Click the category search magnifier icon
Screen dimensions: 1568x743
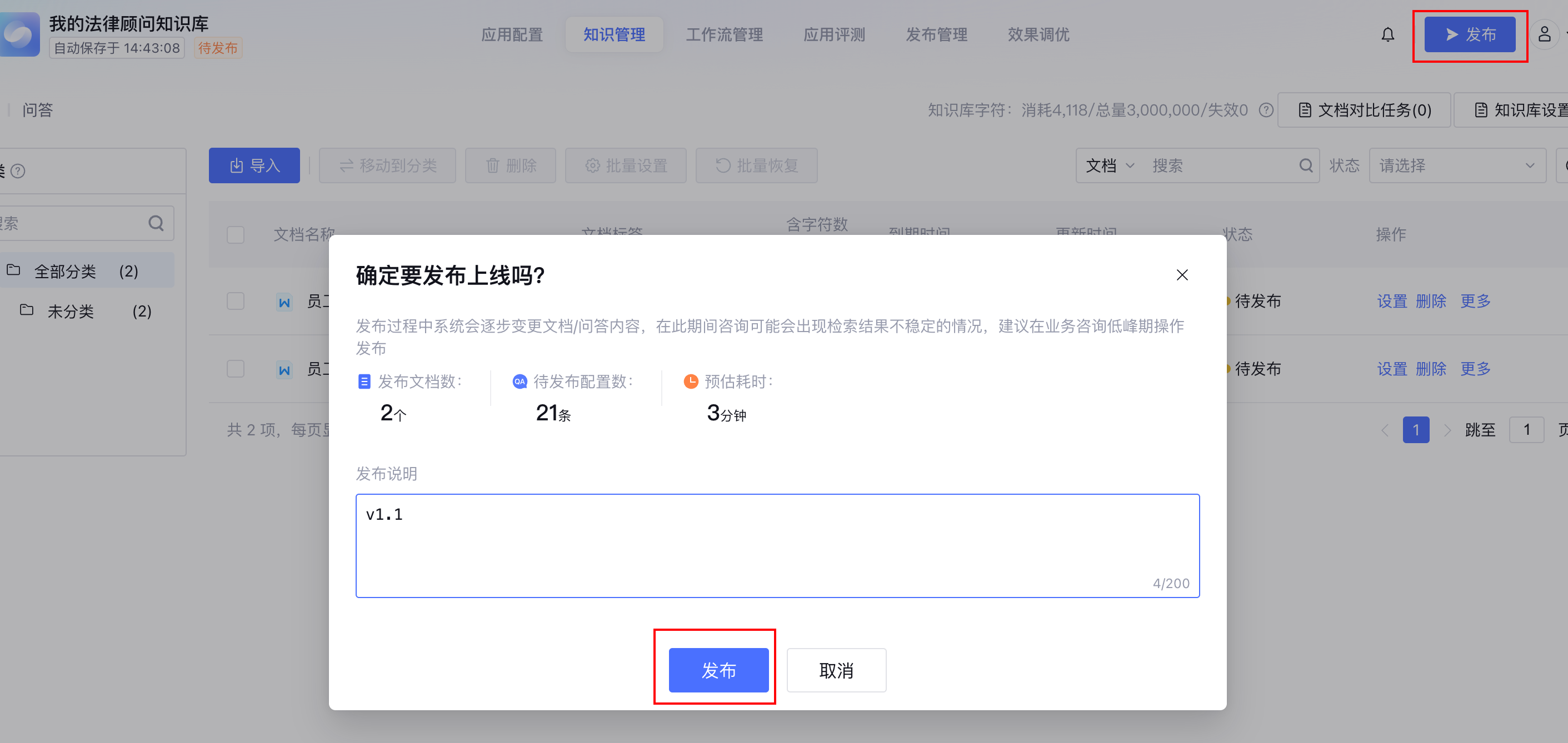pos(156,223)
